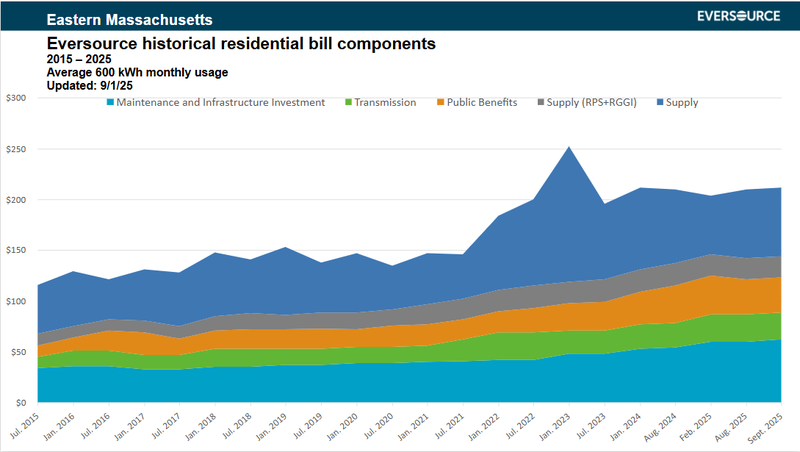This screenshot has height=452, width=800.
Task: Click the $150 label on the vertical axis
Action: (x=17, y=251)
